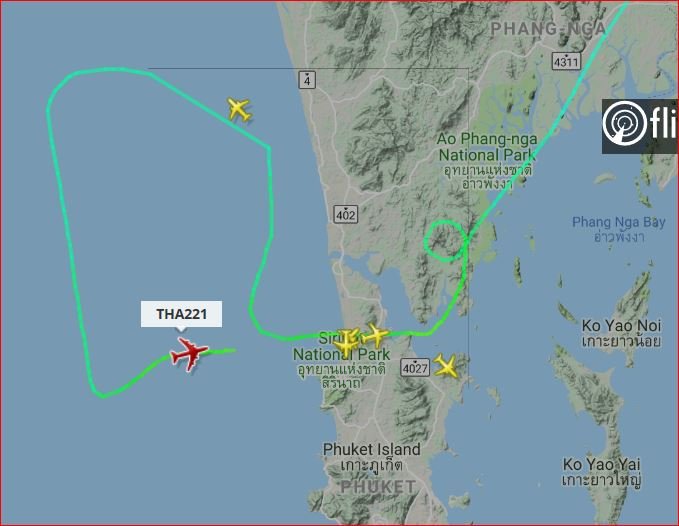679x526 pixels.
Task: Select the rightmost yellow plane at Phuket airport
Action: pyautogui.click(x=375, y=335)
